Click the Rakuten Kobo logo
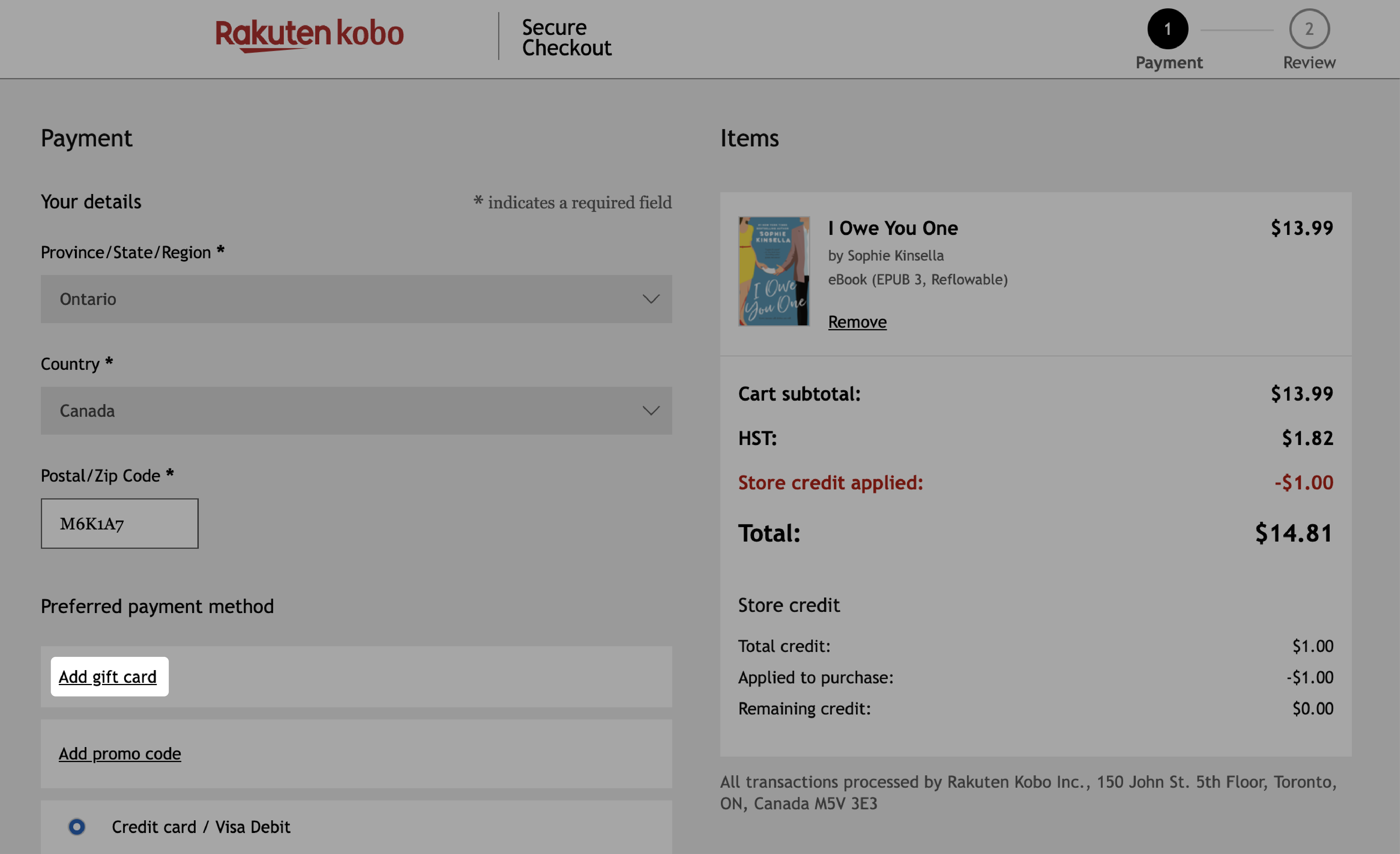 (310, 35)
